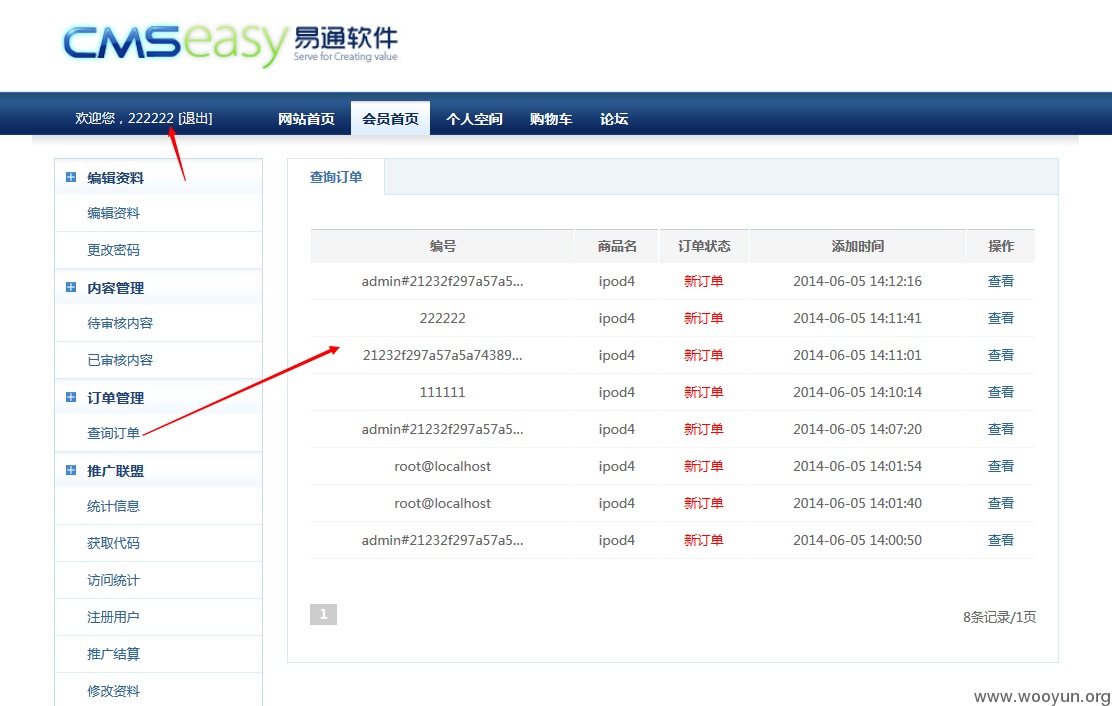Open 编辑资料 sidebar sub-link
The height and width of the screenshot is (706, 1112).
coord(113,213)
